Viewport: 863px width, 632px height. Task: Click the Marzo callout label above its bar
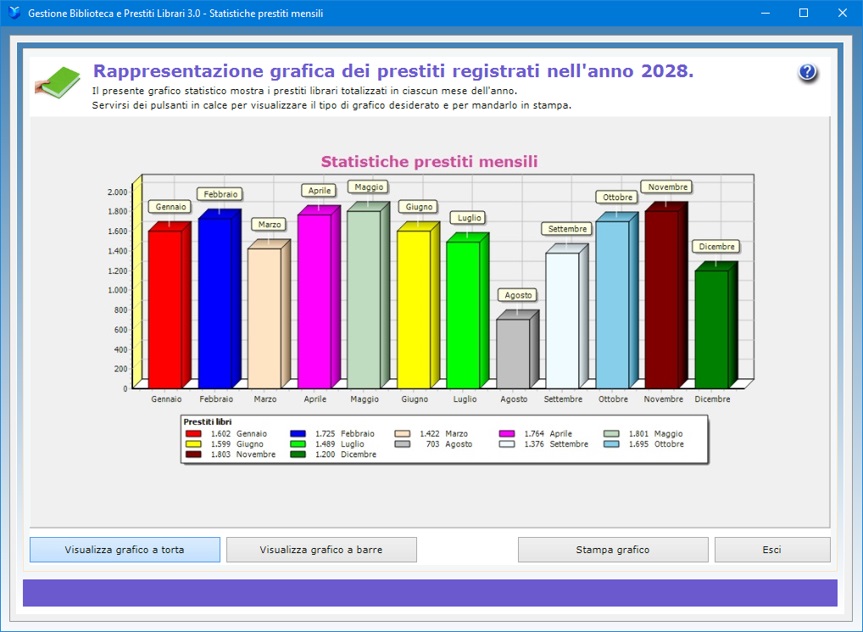pos(270,225)
